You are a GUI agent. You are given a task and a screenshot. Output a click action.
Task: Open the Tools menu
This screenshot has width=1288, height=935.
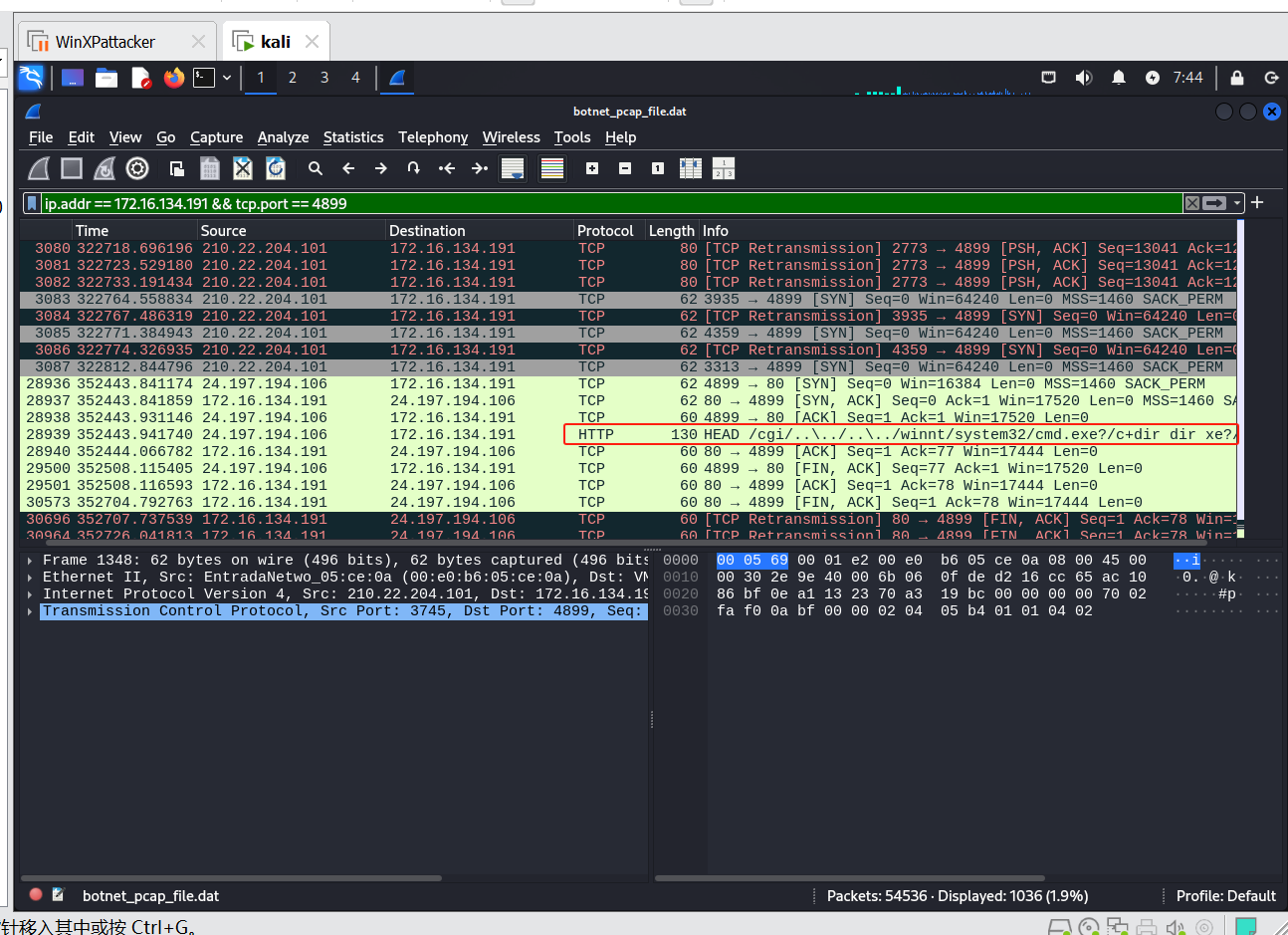pyautogui.click(x=572, y=137)
